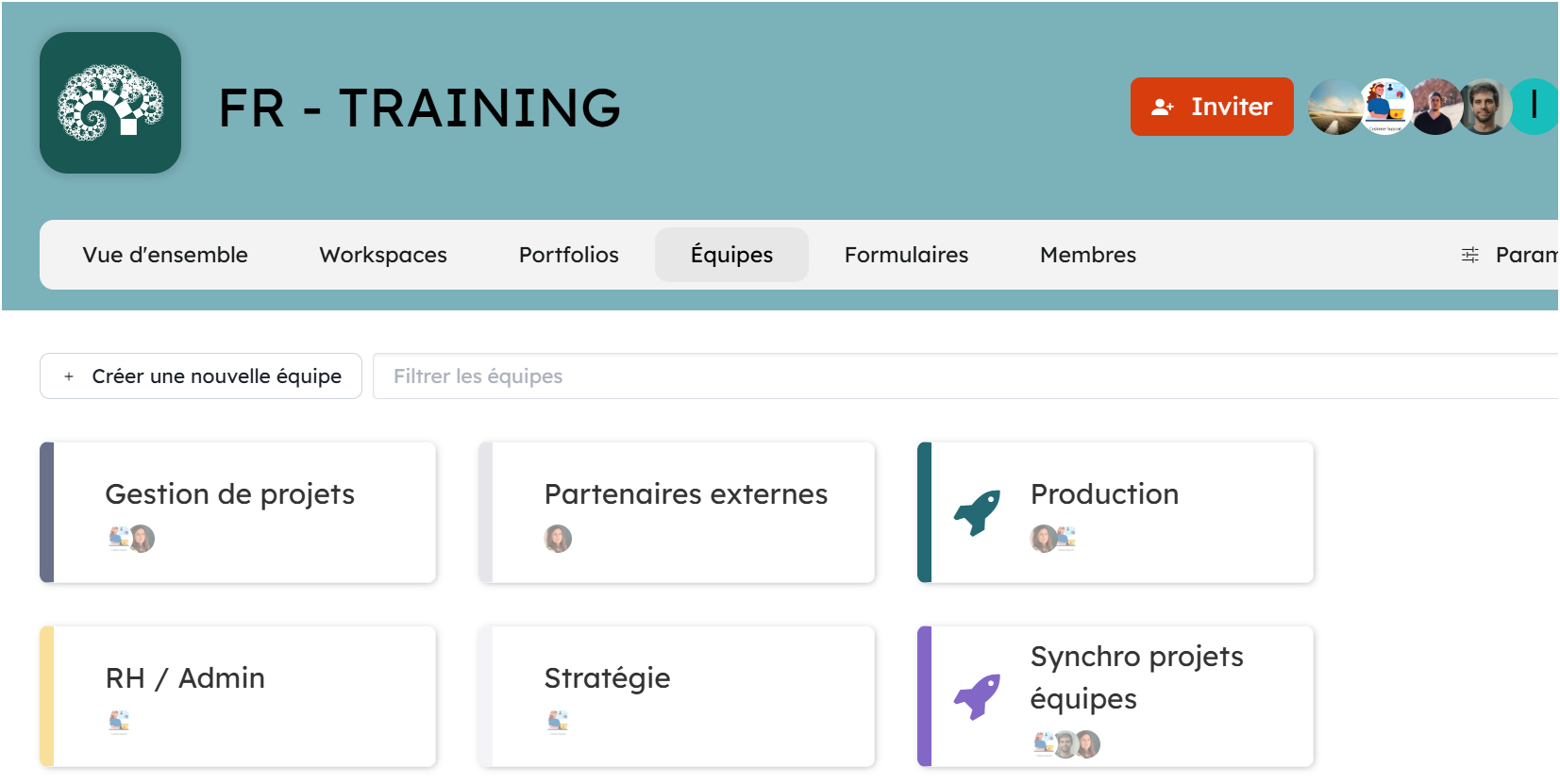Click the purple rocket icon on Synchro projets

coord(977,696)
